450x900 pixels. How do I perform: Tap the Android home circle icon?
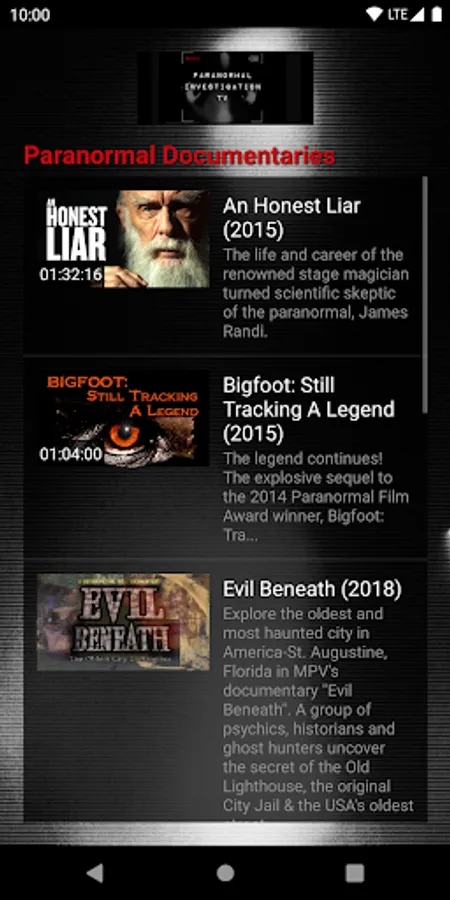pyautogui.click(x=225, y=873)
